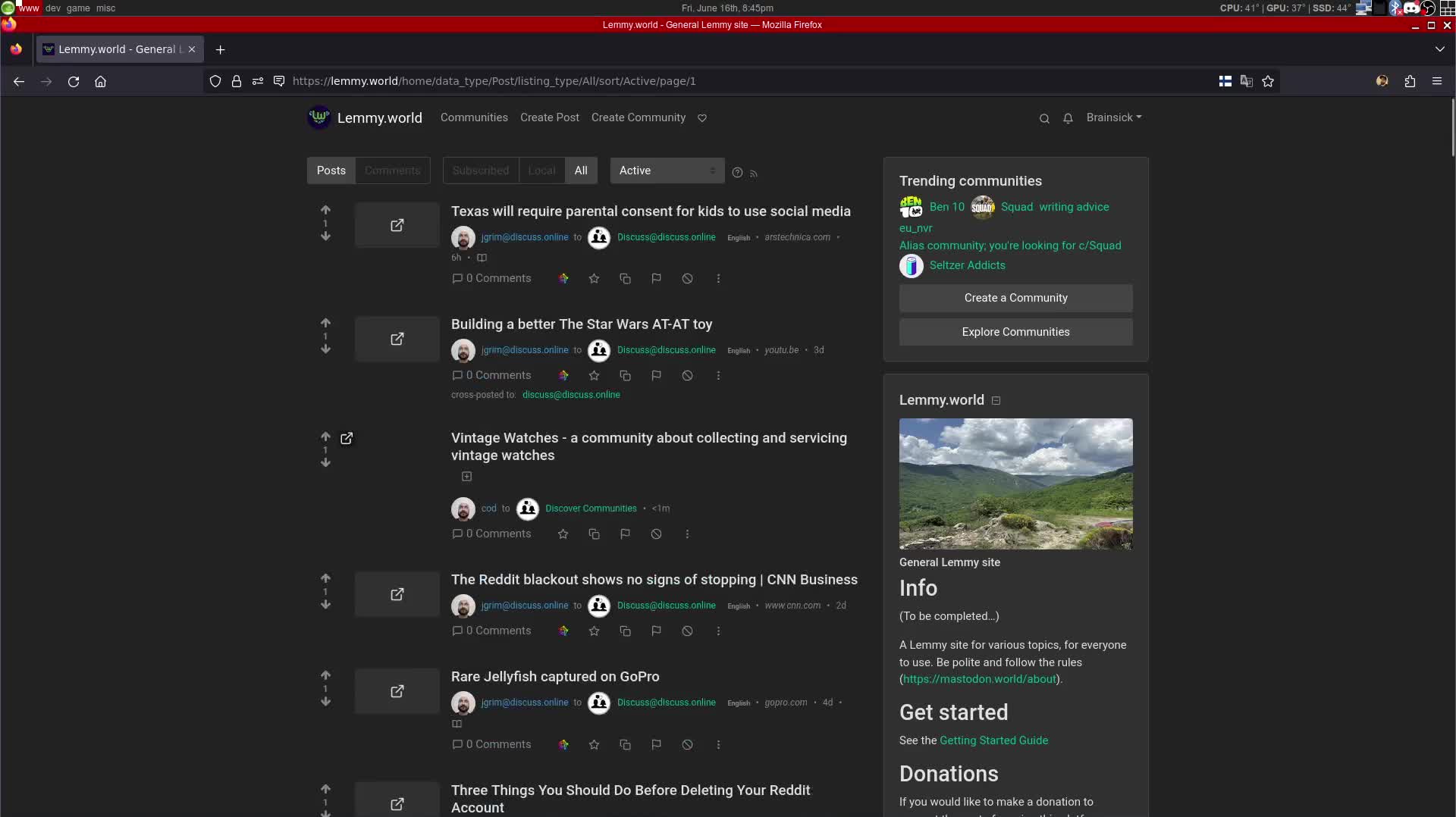The image size is (1456, 817).
Task: Open Create Post in the navbar
Action: [550, 117]
